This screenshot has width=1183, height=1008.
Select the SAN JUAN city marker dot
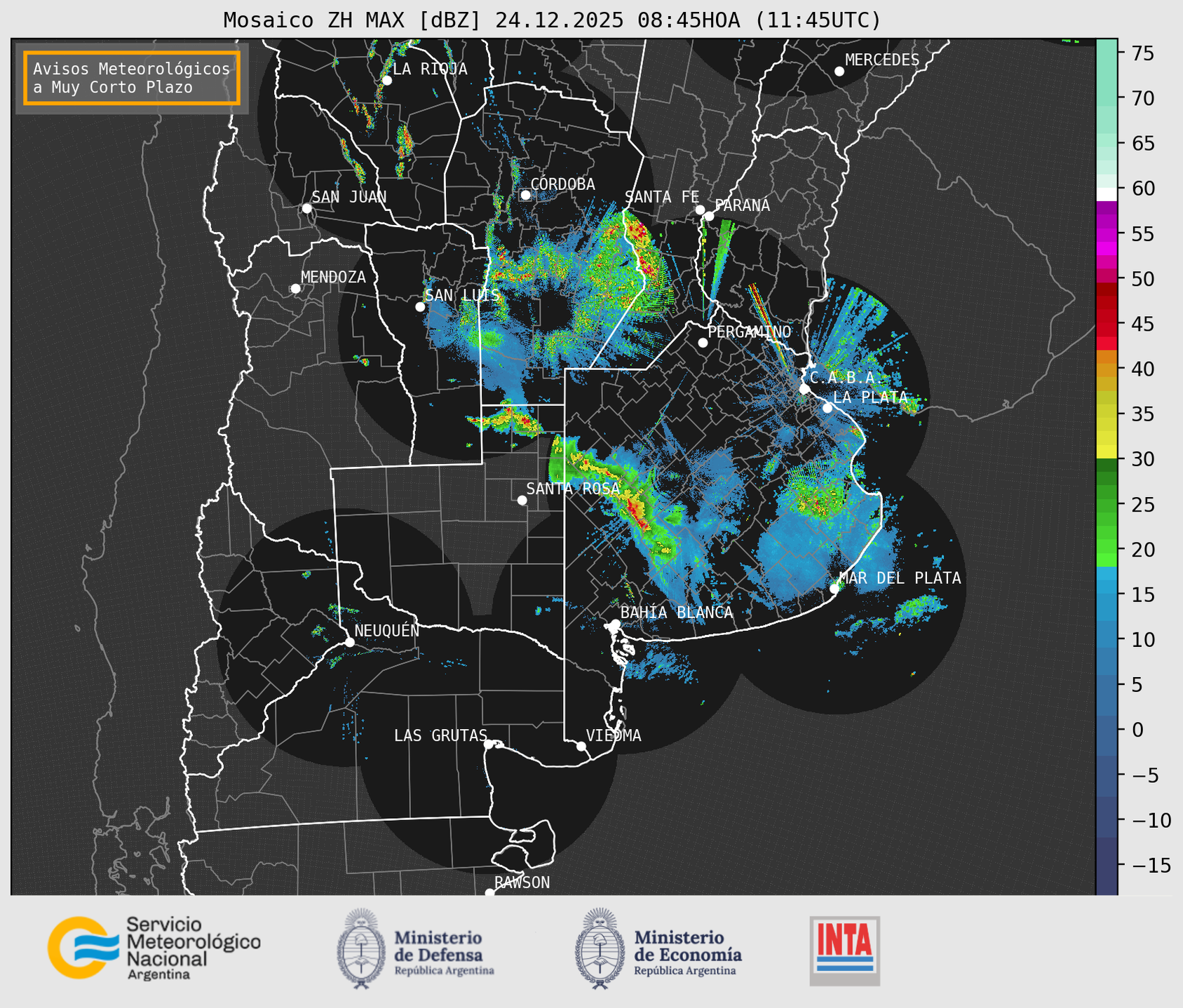point(306,208)
